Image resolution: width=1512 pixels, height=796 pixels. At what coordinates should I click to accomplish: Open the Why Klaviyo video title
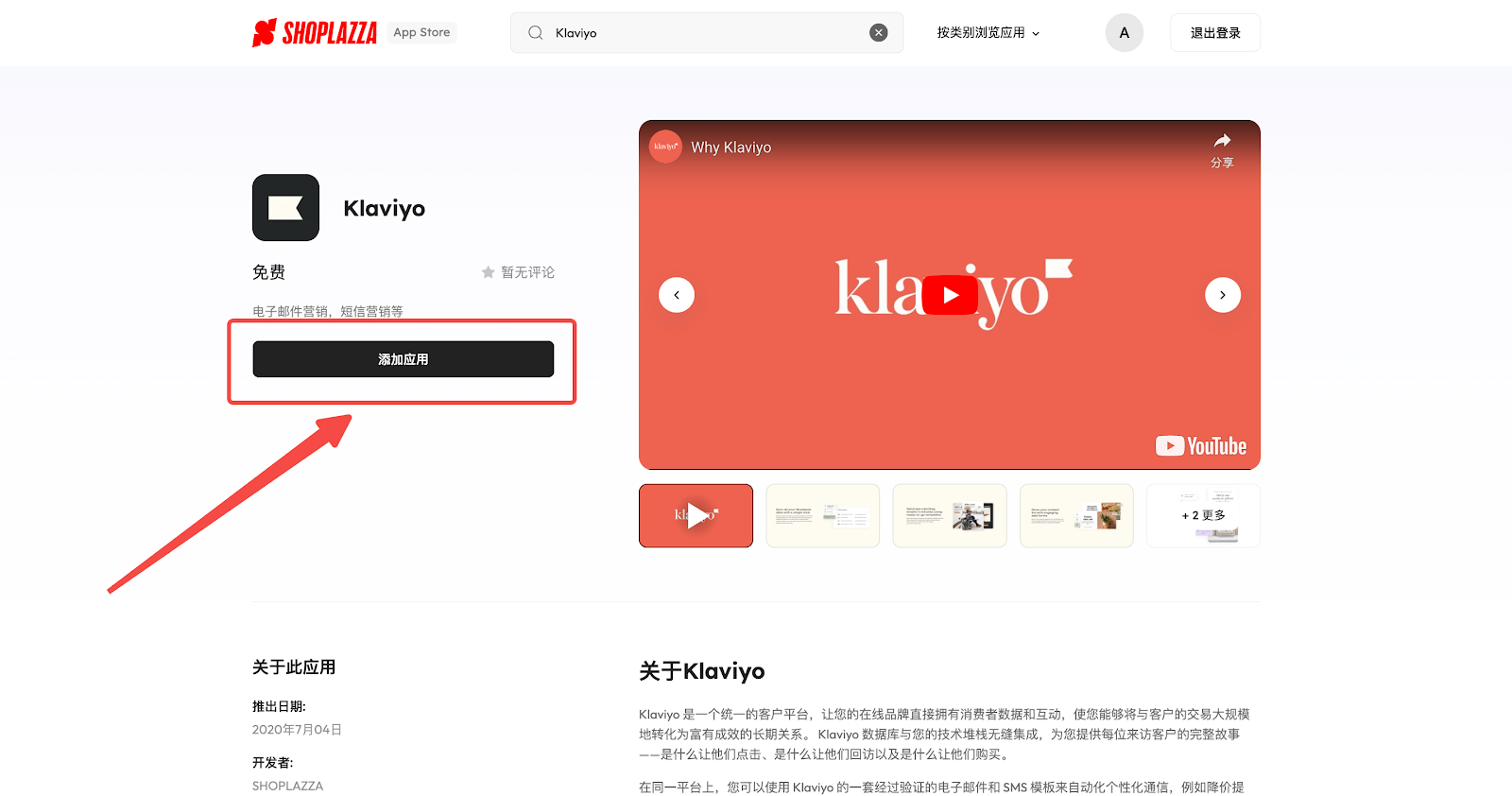[730, 147]
